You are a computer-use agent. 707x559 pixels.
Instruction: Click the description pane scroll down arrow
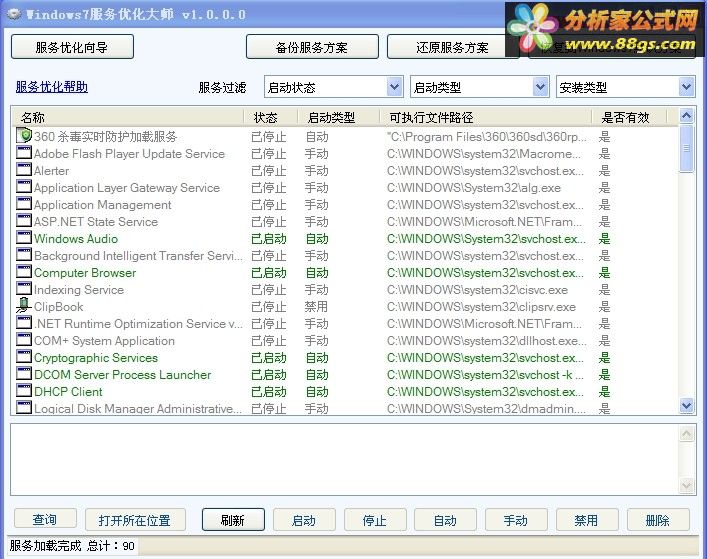pyautogui.click(x=686, y=486)
